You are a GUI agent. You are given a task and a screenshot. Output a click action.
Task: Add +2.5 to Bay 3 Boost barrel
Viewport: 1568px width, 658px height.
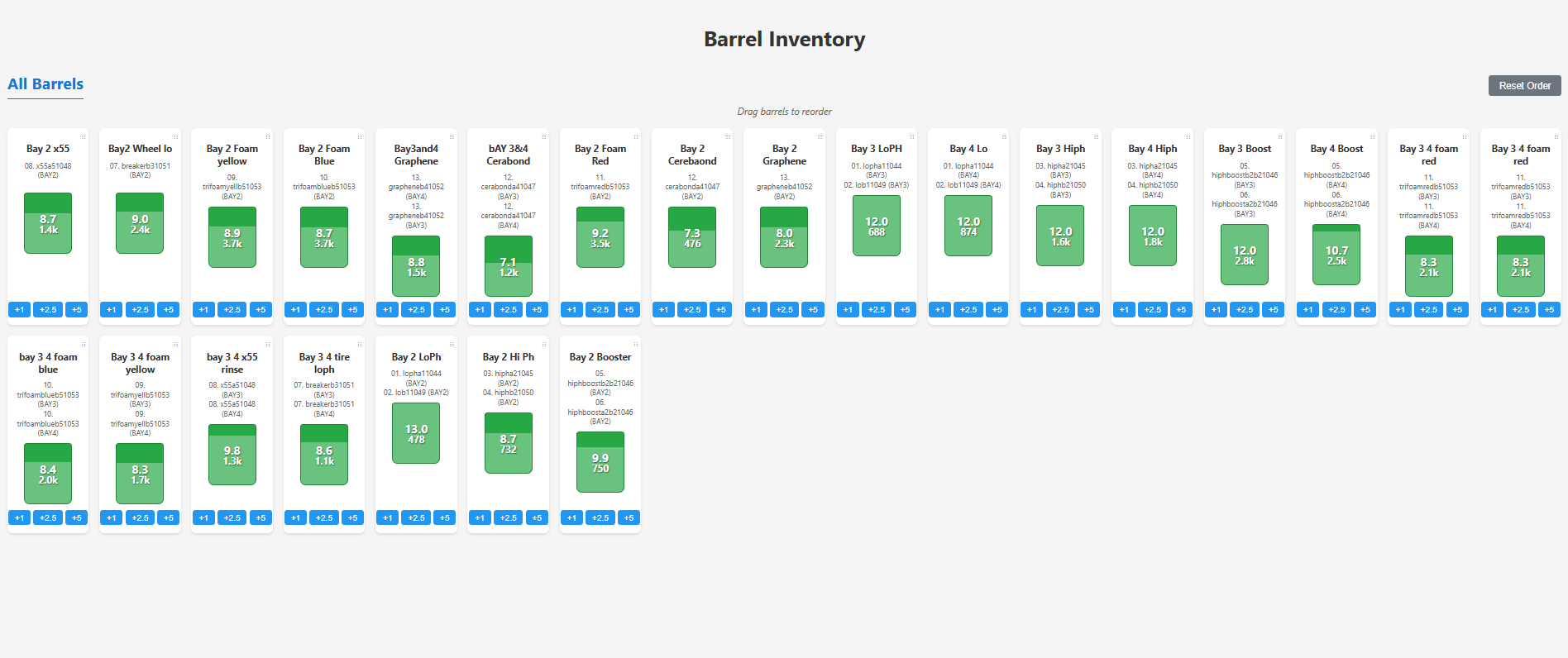click(1245, 310)
